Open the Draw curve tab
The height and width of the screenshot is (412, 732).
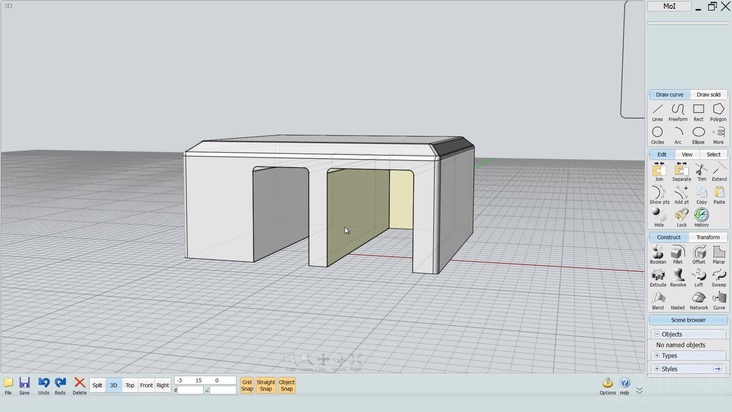[669, 95]
